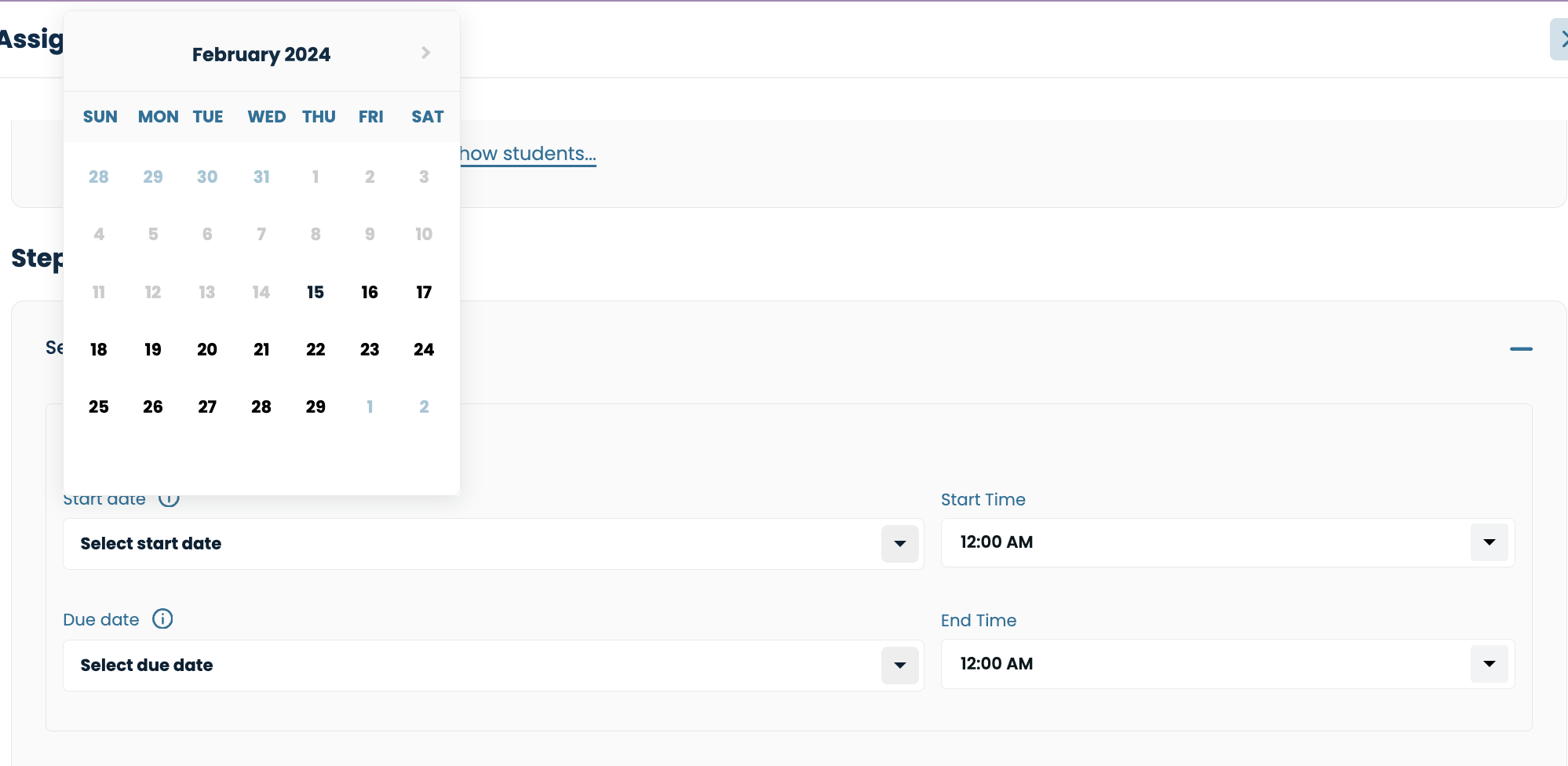Screen dimensions: 1568x766
Task: Click the TUE weekday header
Action: coord(208,117)
